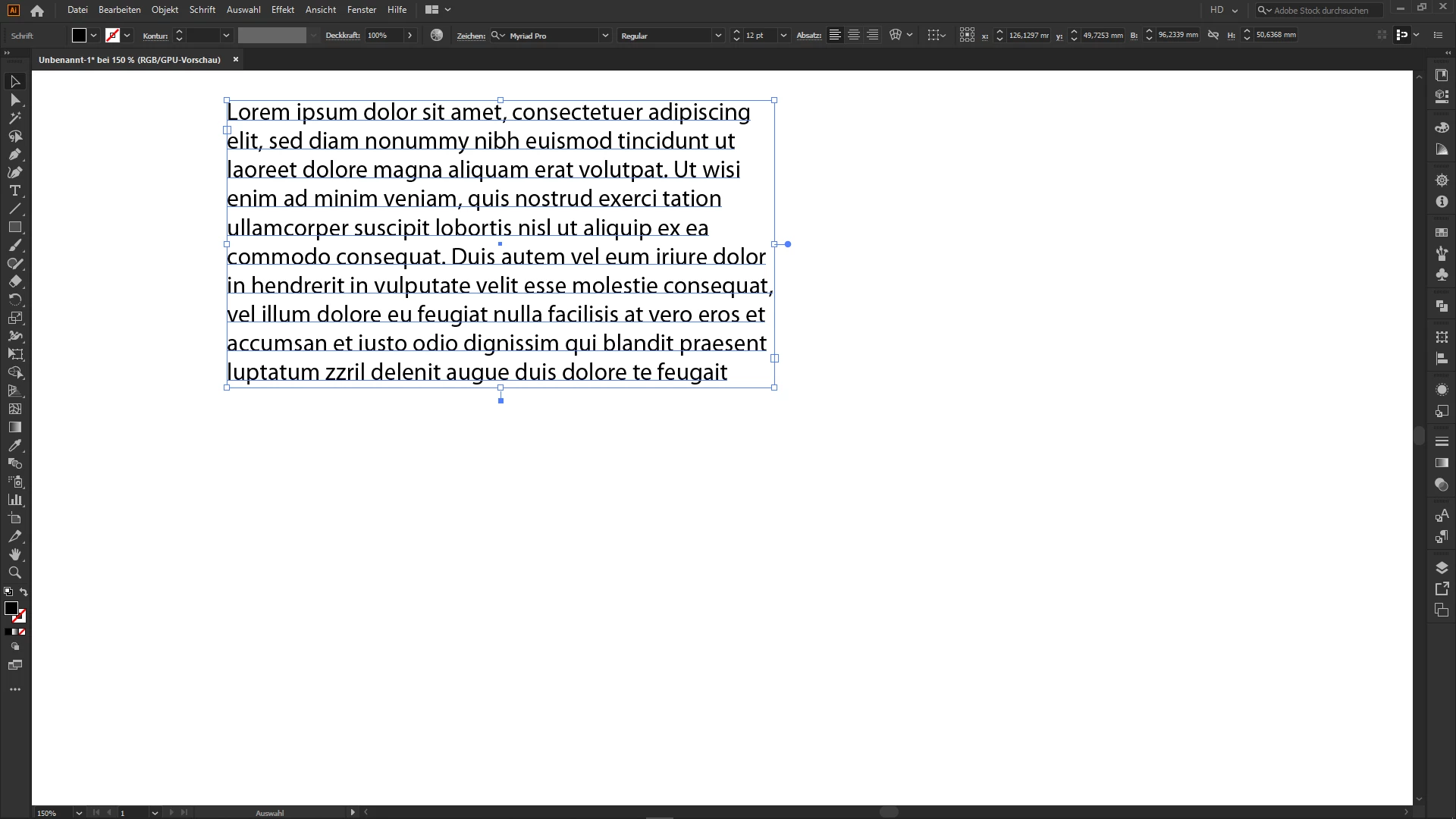Select the Hand tool

tap(14, 555)
